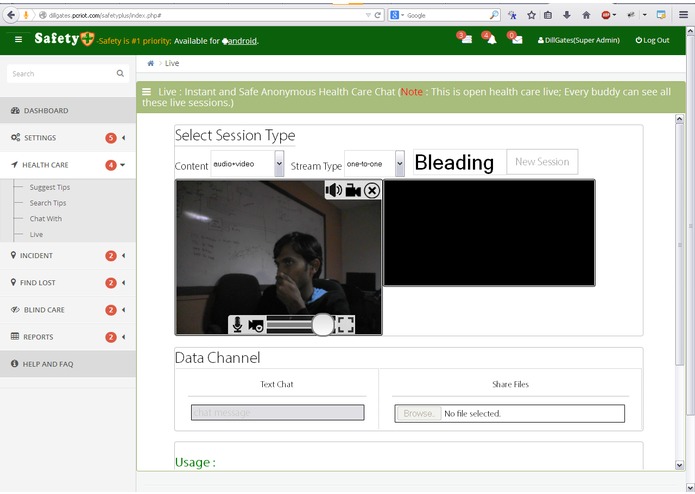This screenshot has height=494, width=695.
Task: Expand the Reports sidebar menu
Action: coord(68,337)
